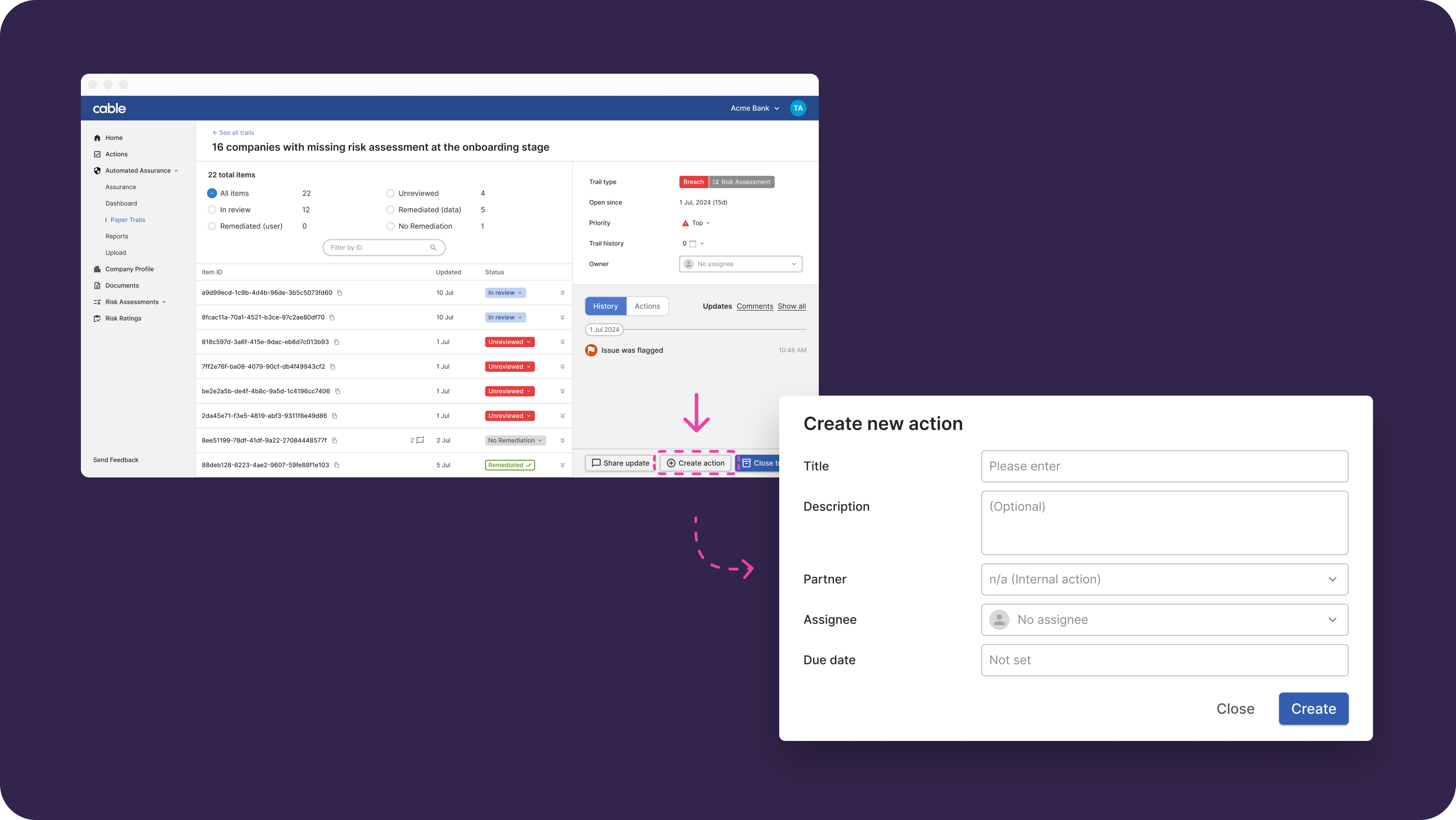Viewport: 1456px width, 820px height.
Task: Expand the 818c597d row details
Action: (562, 342)
